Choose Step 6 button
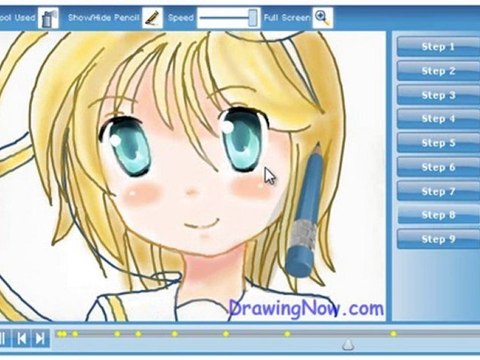The height and width of the screenshot is (360, 480). [x=438, y=167]
